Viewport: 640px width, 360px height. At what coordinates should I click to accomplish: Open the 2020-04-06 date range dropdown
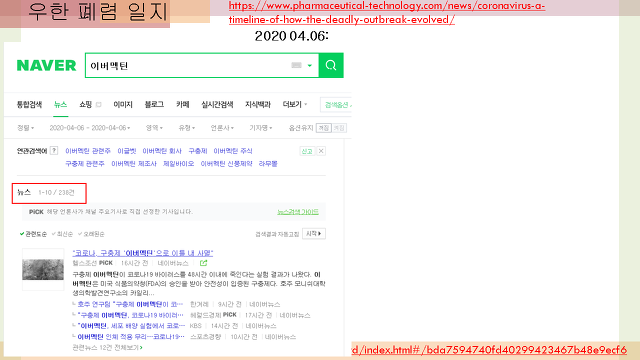pyautogui.click(x=90, y=128)
